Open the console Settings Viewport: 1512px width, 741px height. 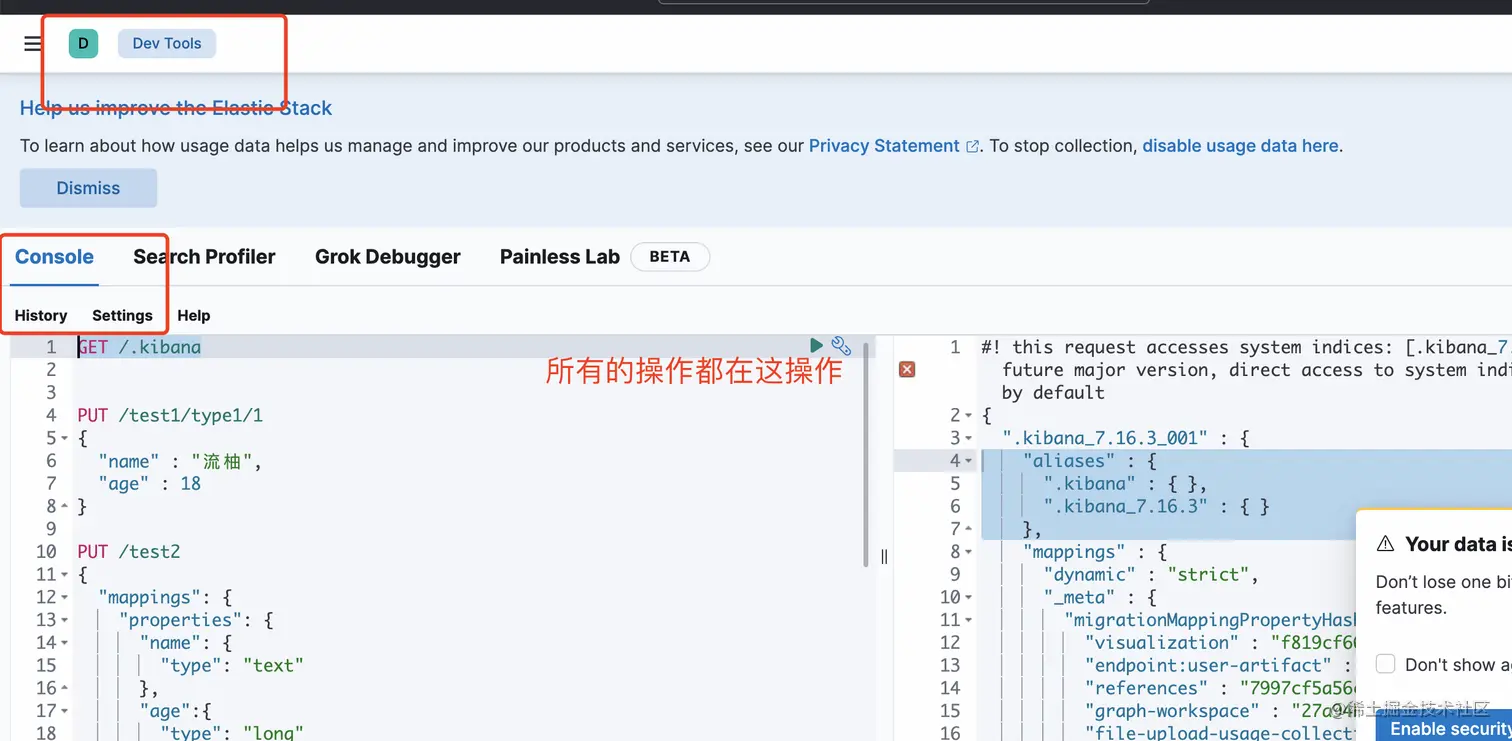pyautogui.click(x=122, y=316)
